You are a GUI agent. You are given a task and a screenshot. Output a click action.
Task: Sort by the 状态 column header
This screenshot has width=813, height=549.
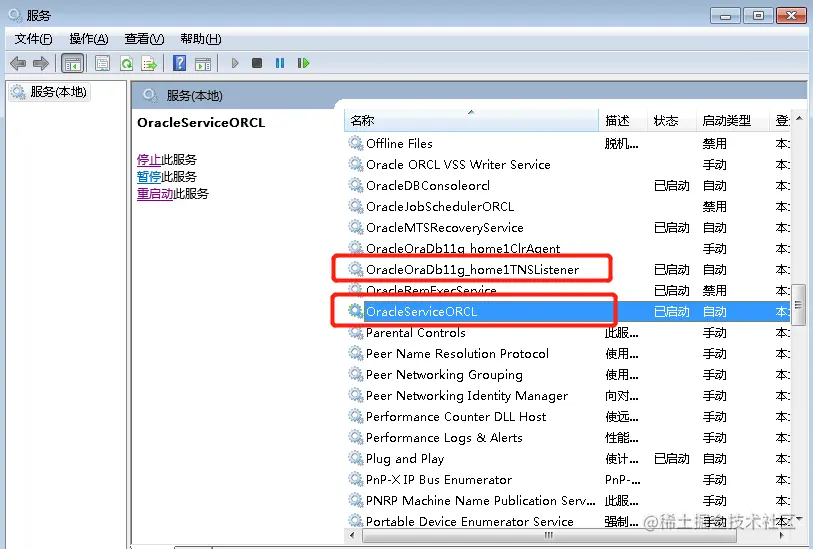click(x=670, y=120)
